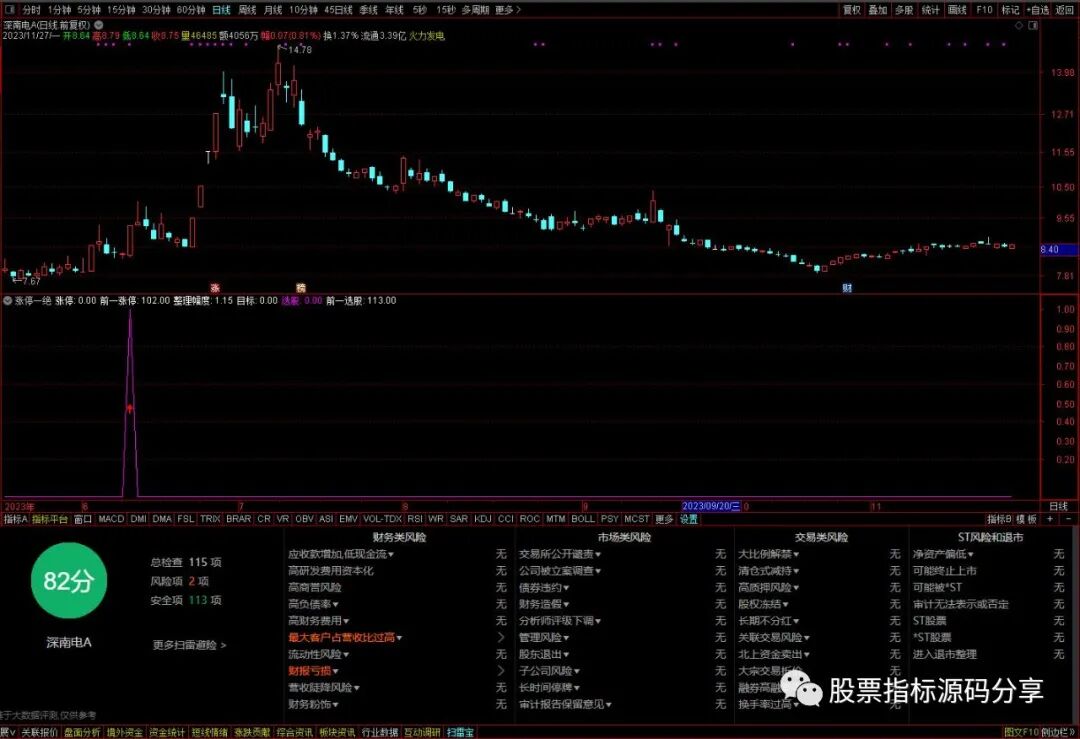1080x739 pixels.
Task: Click the 14.78 high price label
Action: (x=300, y=50)
